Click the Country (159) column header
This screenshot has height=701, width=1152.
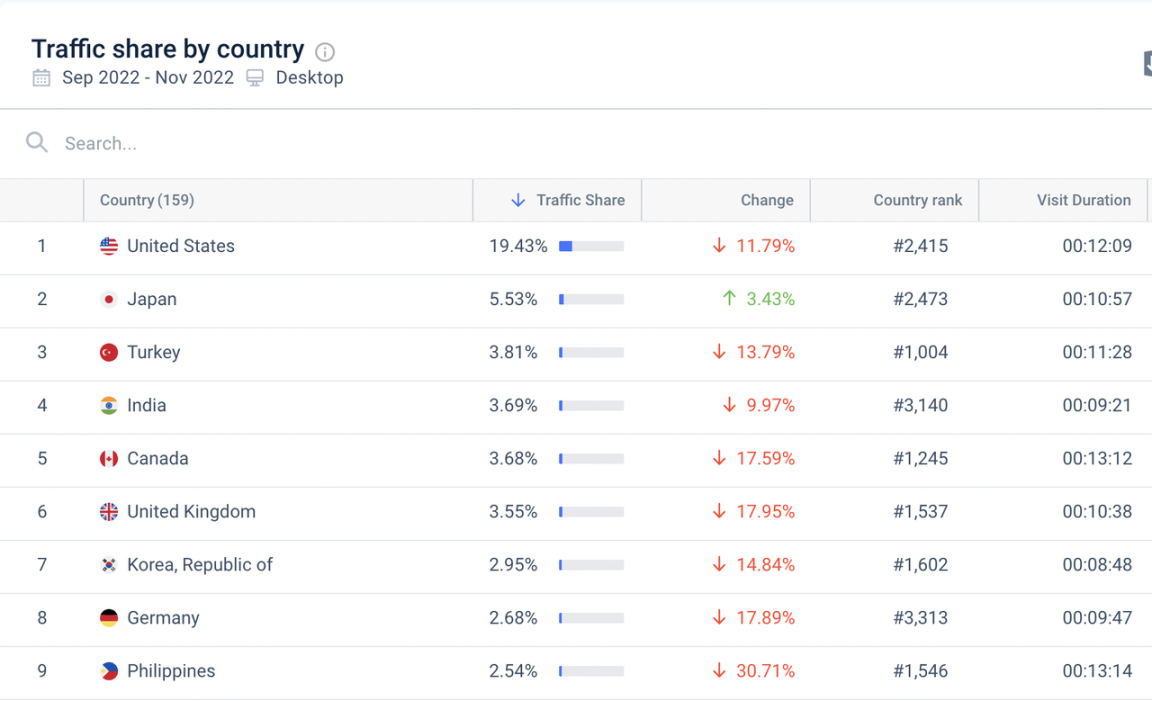point(147,200)
